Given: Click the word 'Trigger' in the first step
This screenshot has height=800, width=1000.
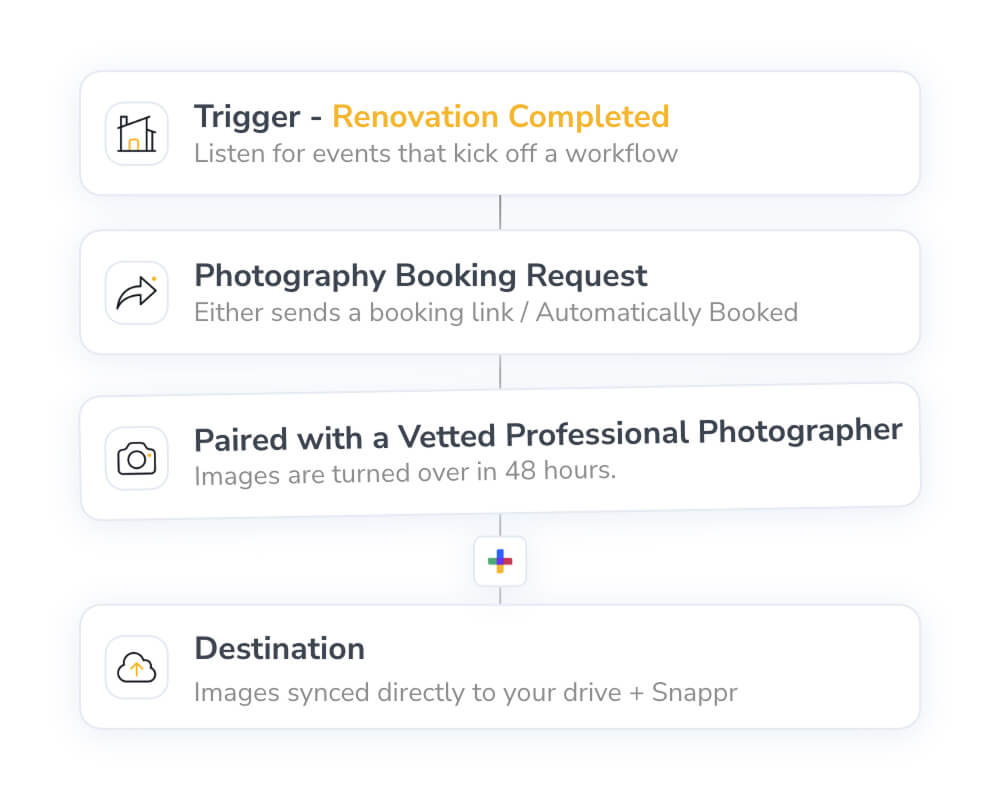Looking at the screenshot, I should tap(246, 116).
